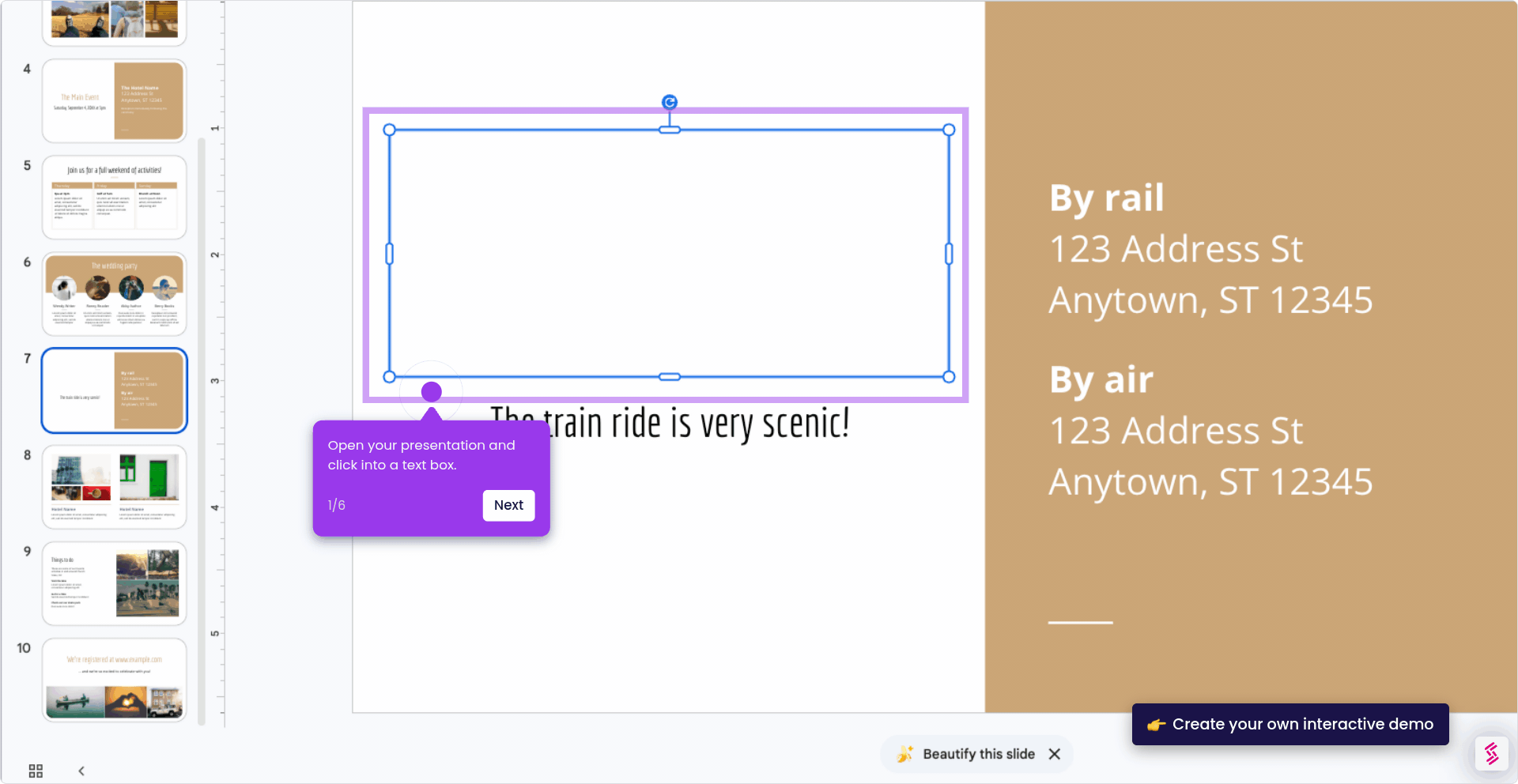Click inside the selected empty text box
Image resolution: width=1518 pixels, height=784 pixels.
click(x=670, y=254)
